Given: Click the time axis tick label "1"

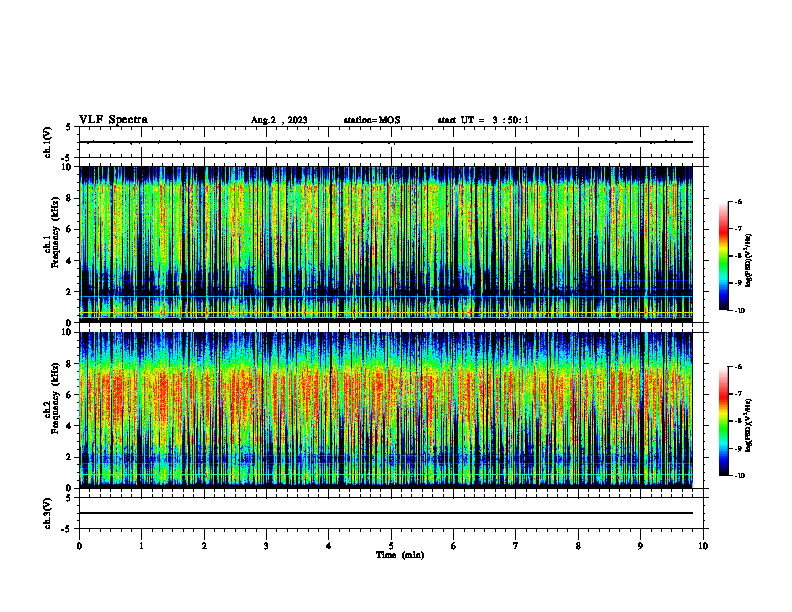Looking at the screenshot, I should click(141, 546).
